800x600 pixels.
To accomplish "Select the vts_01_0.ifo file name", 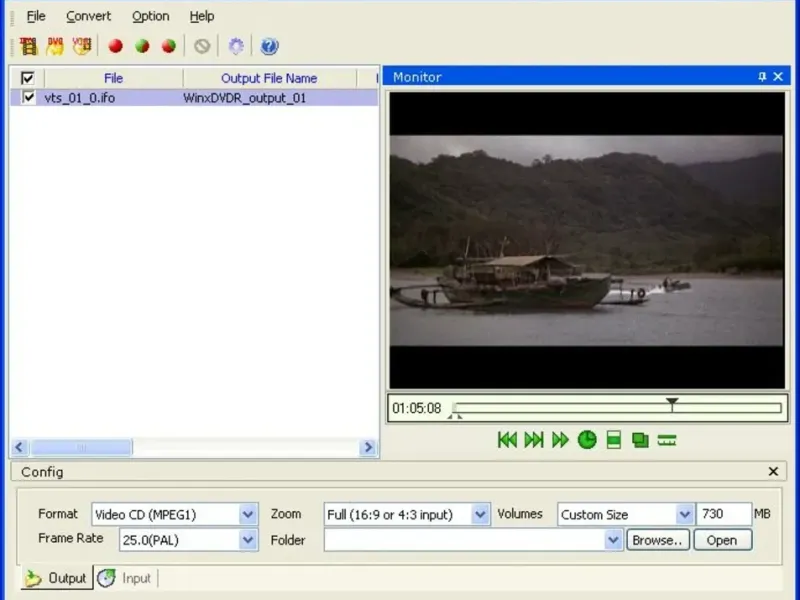I will coord(80,97).
